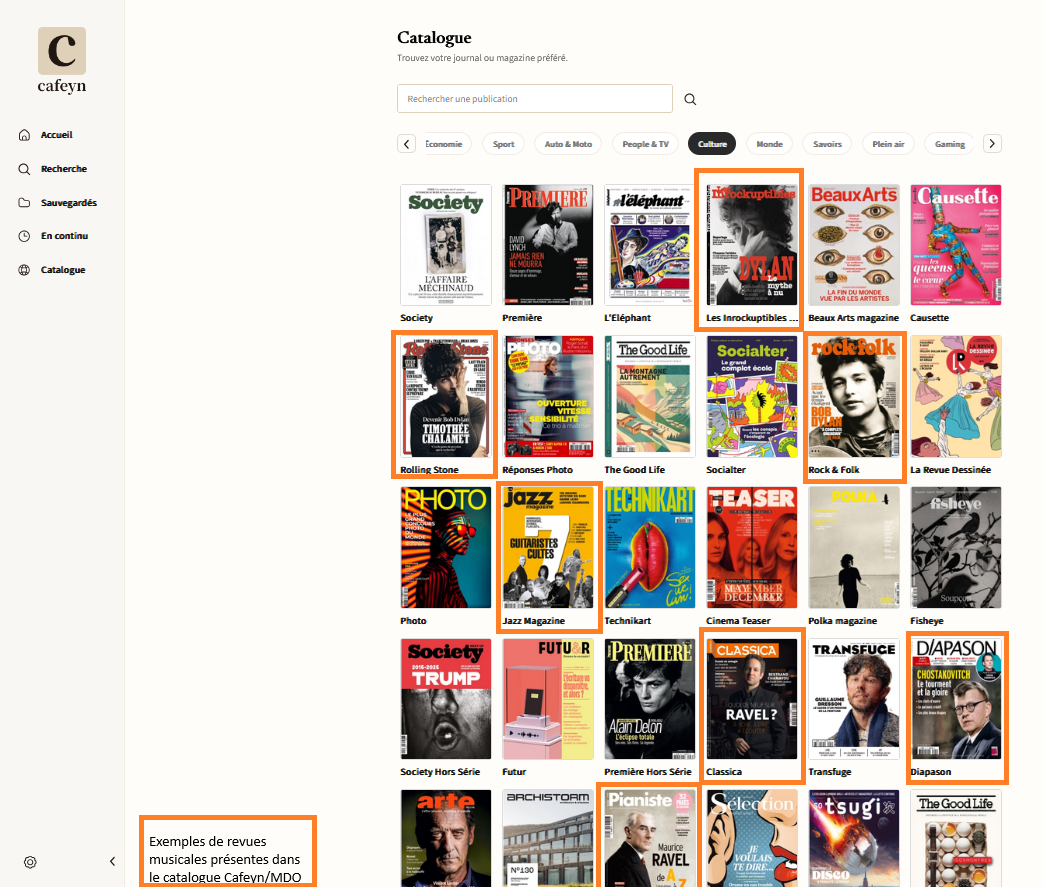The height and width of the screenshot is (887, 1044).
Task: Open the Photo magazine cover
Action: point(445,547)
